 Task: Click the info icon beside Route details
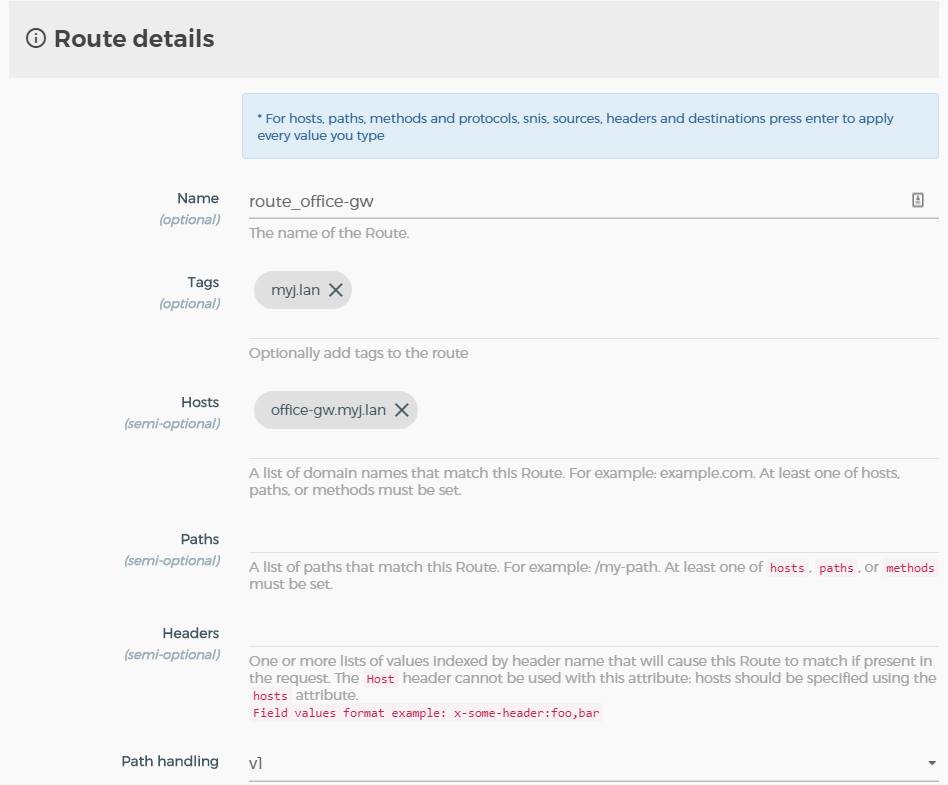tap(36, 39)
